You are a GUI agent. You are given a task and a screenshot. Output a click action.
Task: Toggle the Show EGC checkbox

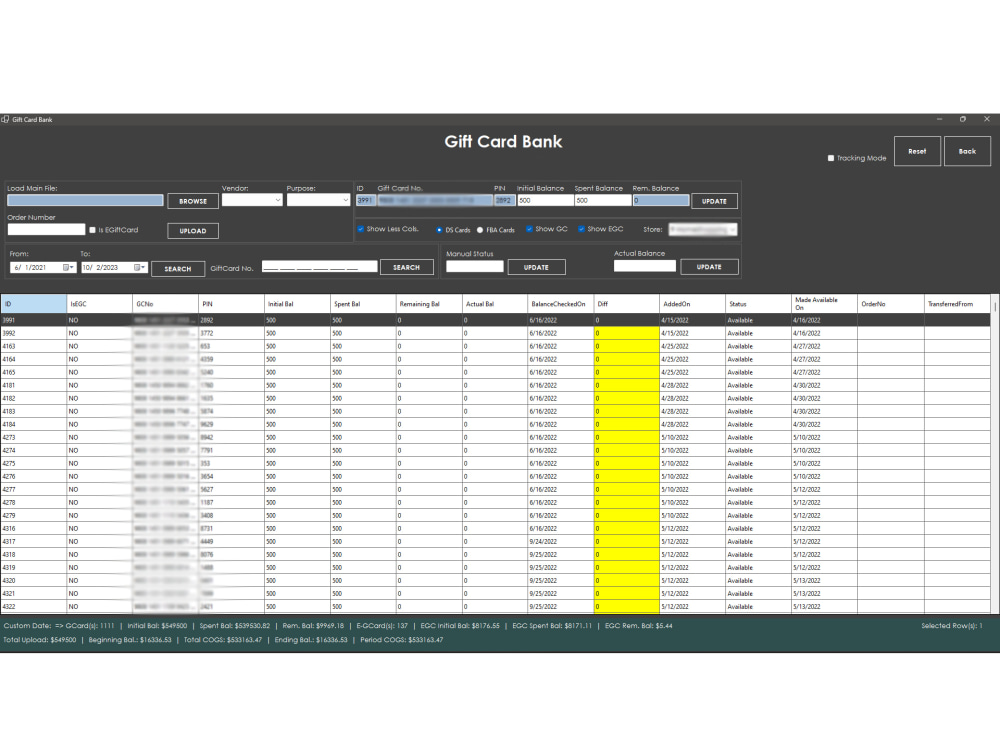pos(581,229)
